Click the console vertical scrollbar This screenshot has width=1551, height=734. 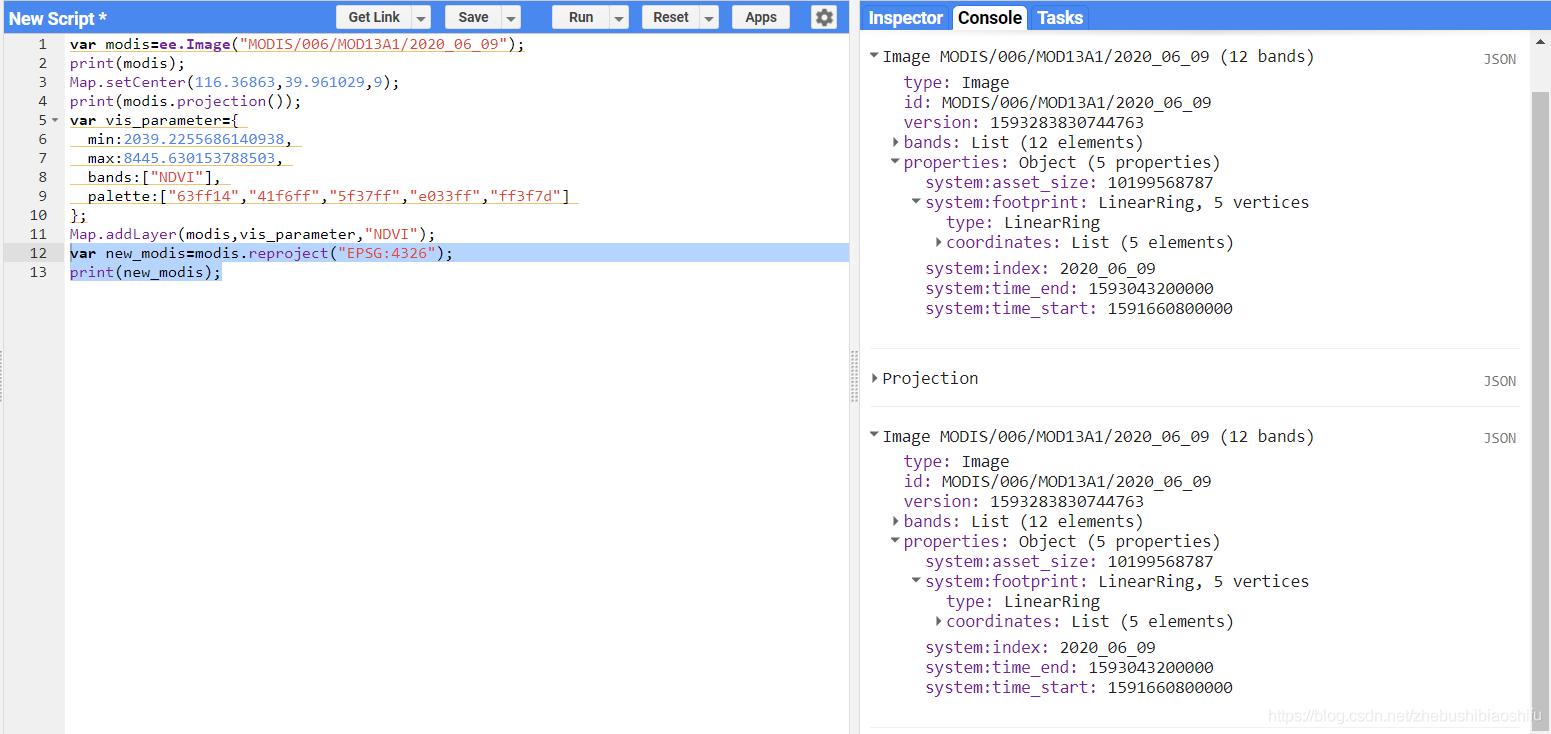(1540, 400)
